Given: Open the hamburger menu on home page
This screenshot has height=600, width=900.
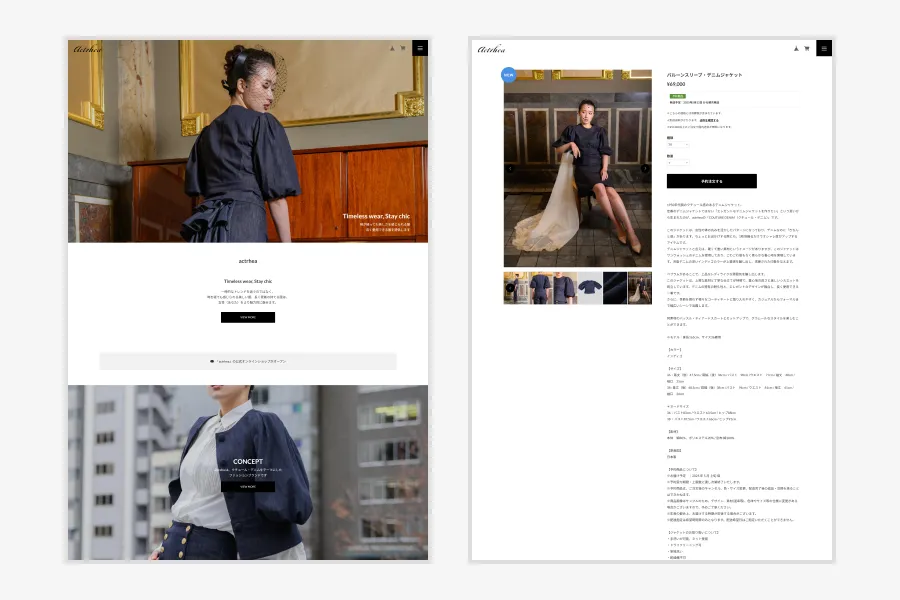Looking at the screenshot, I should (420, 48).
